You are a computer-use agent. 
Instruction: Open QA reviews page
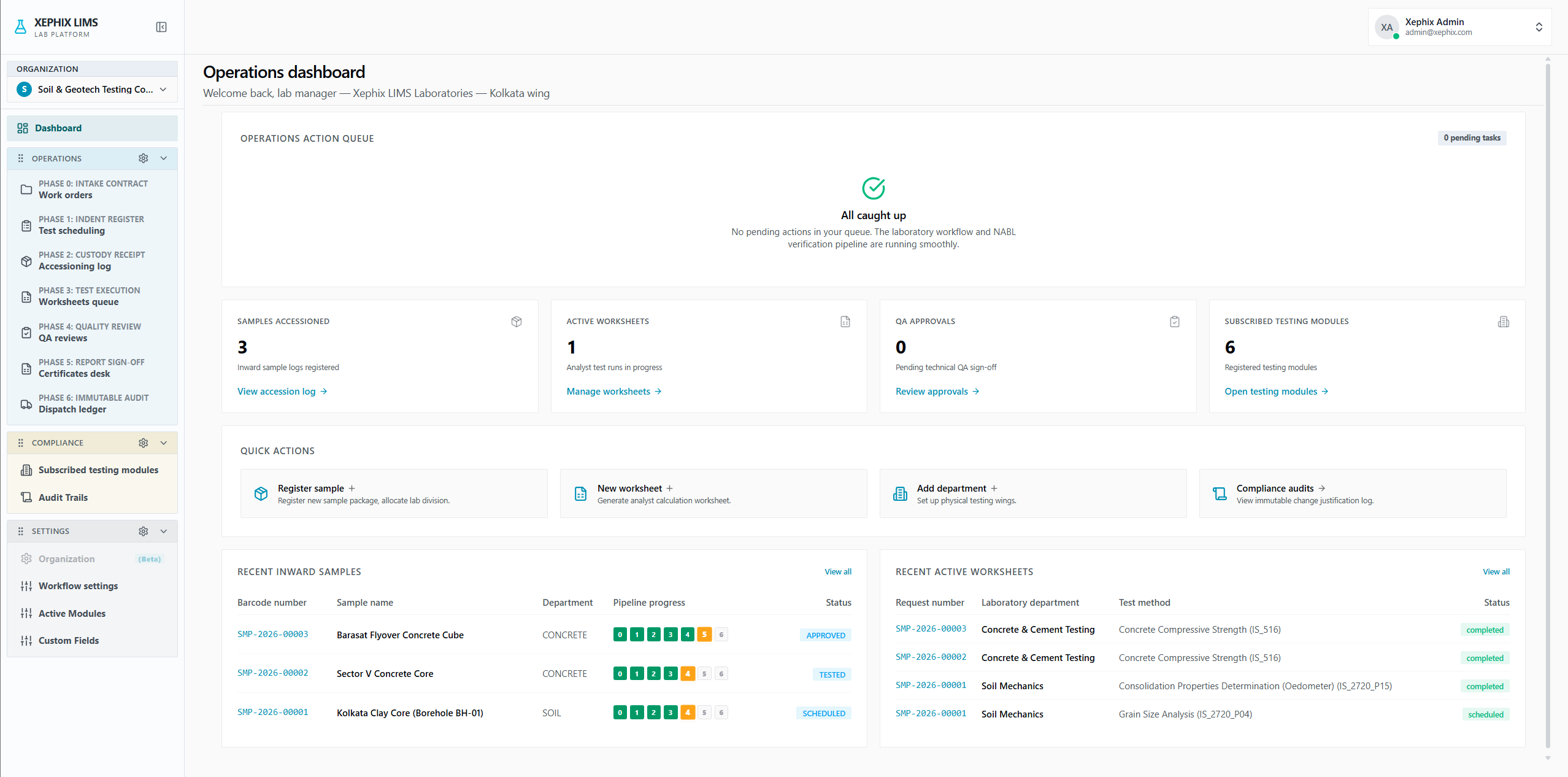92,333
